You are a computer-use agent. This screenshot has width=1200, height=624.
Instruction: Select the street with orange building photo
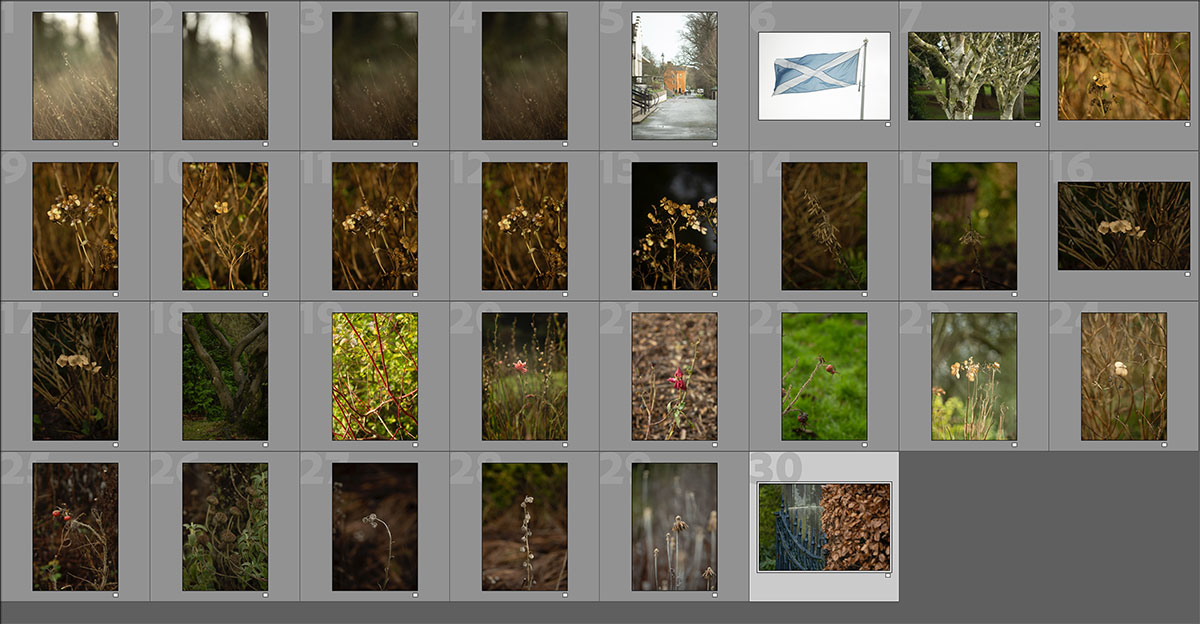pyautogui.click(x=674, y=76)
